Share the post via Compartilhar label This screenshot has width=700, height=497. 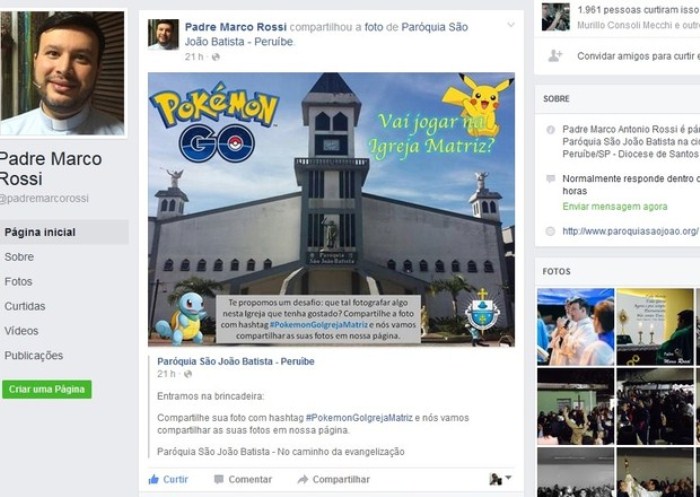point(341,479)
